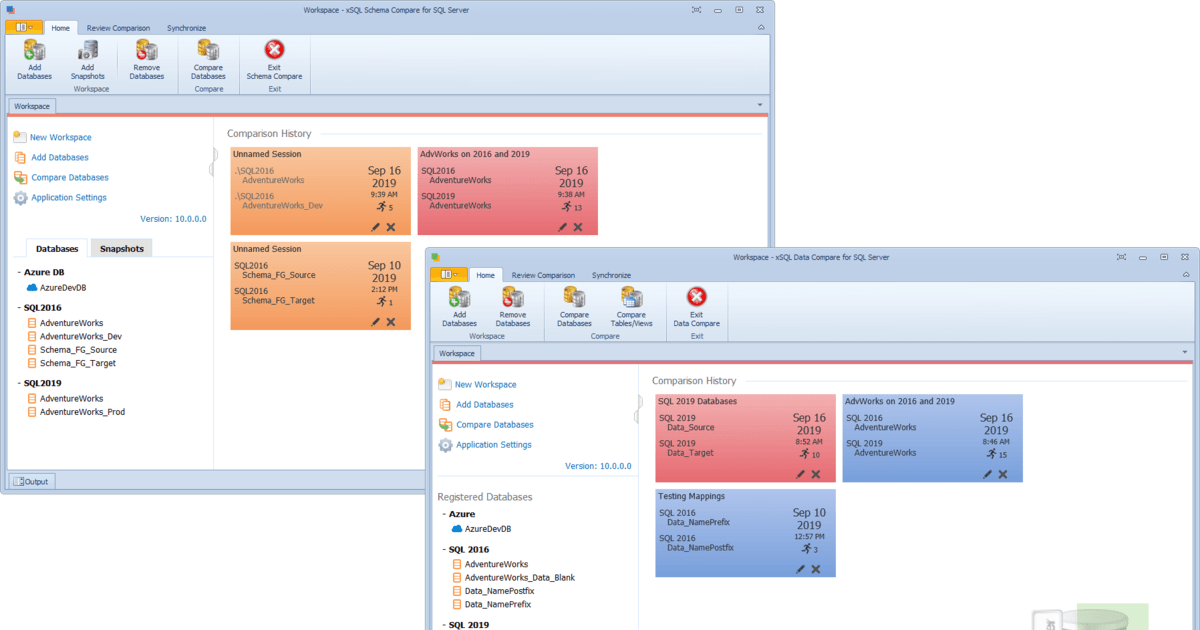This screenshot has height=630, width=1200.
Task: Click Compare Databases in Data Compare ribbon
Action: click(574, 307)
